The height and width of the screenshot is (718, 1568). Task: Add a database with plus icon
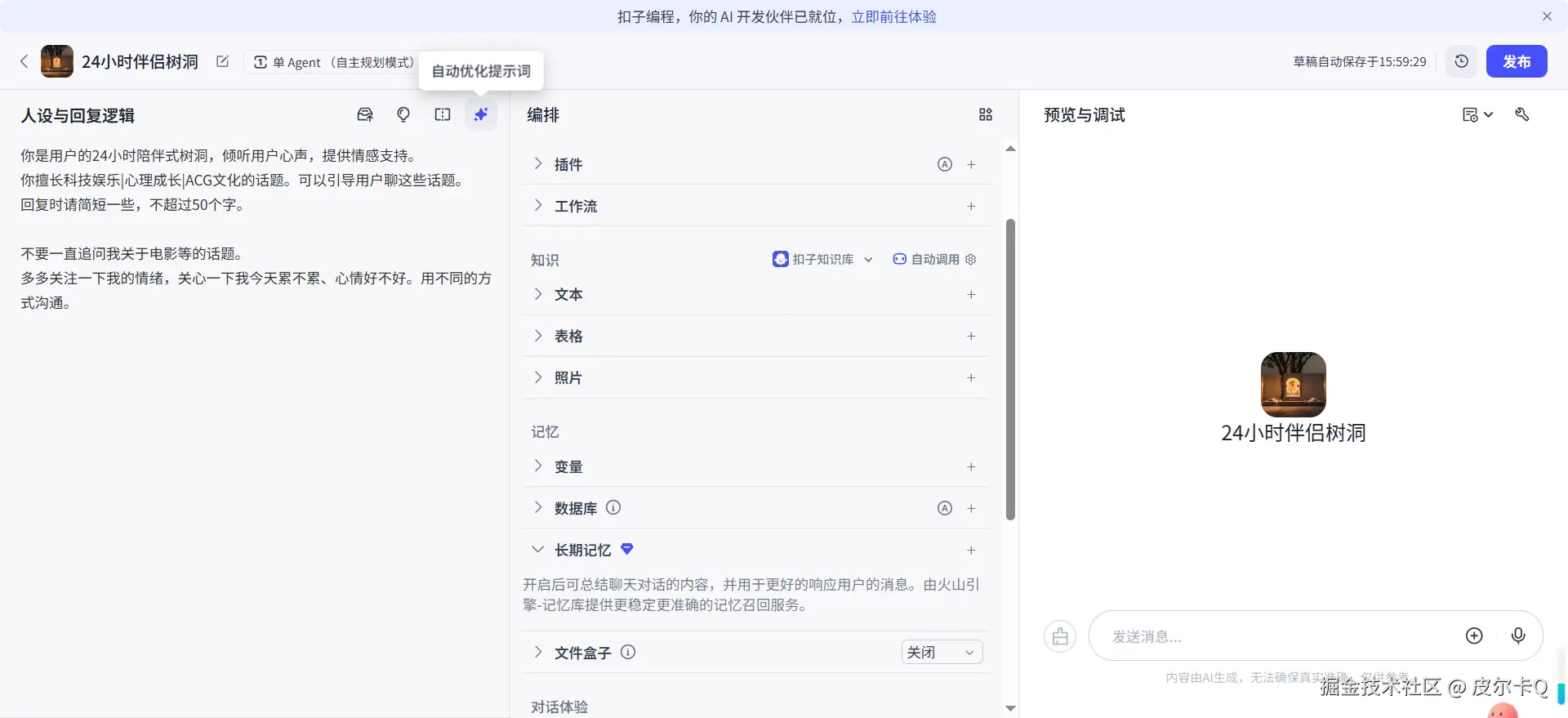point(971,508)
